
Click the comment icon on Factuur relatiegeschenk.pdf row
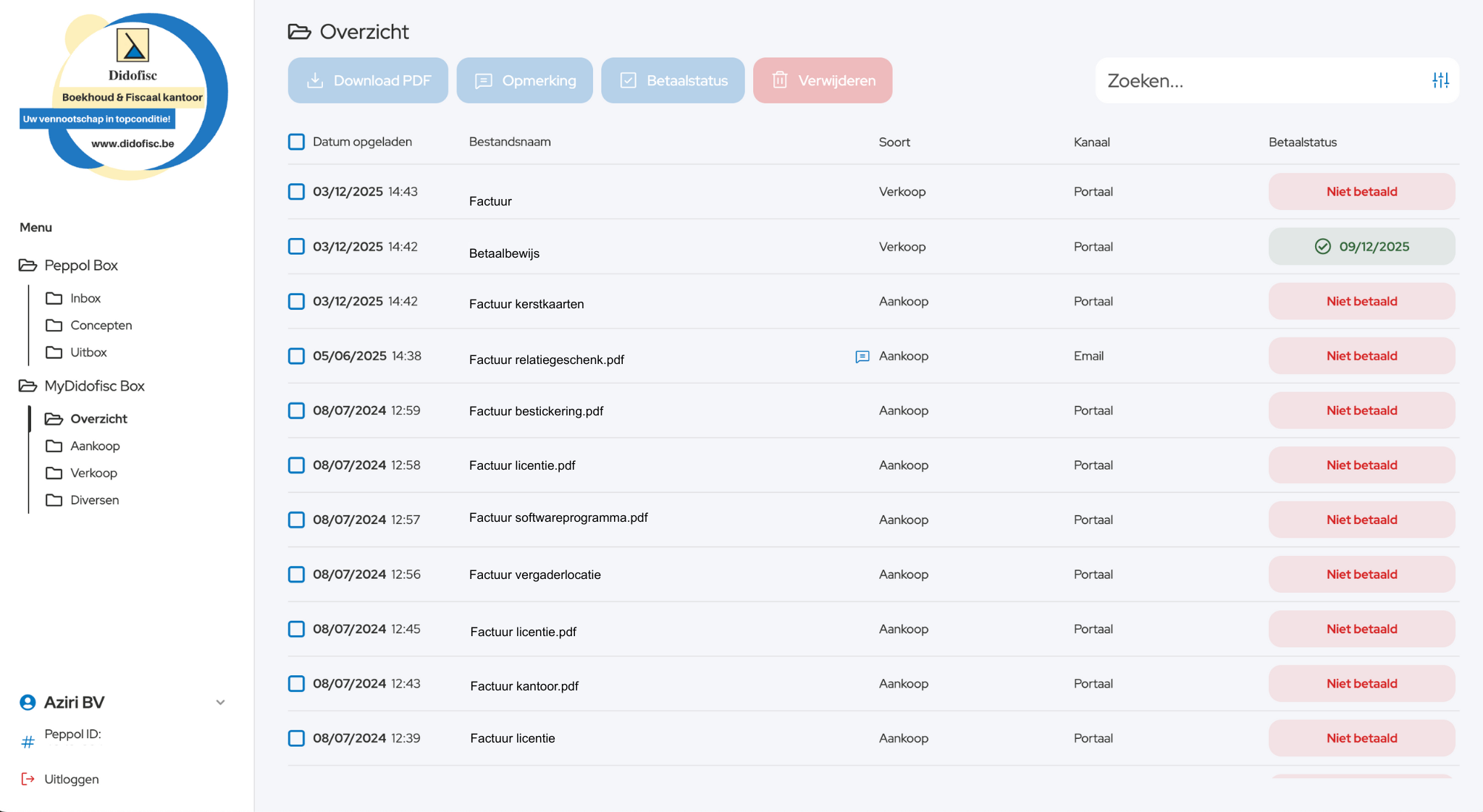pos(862,356)
